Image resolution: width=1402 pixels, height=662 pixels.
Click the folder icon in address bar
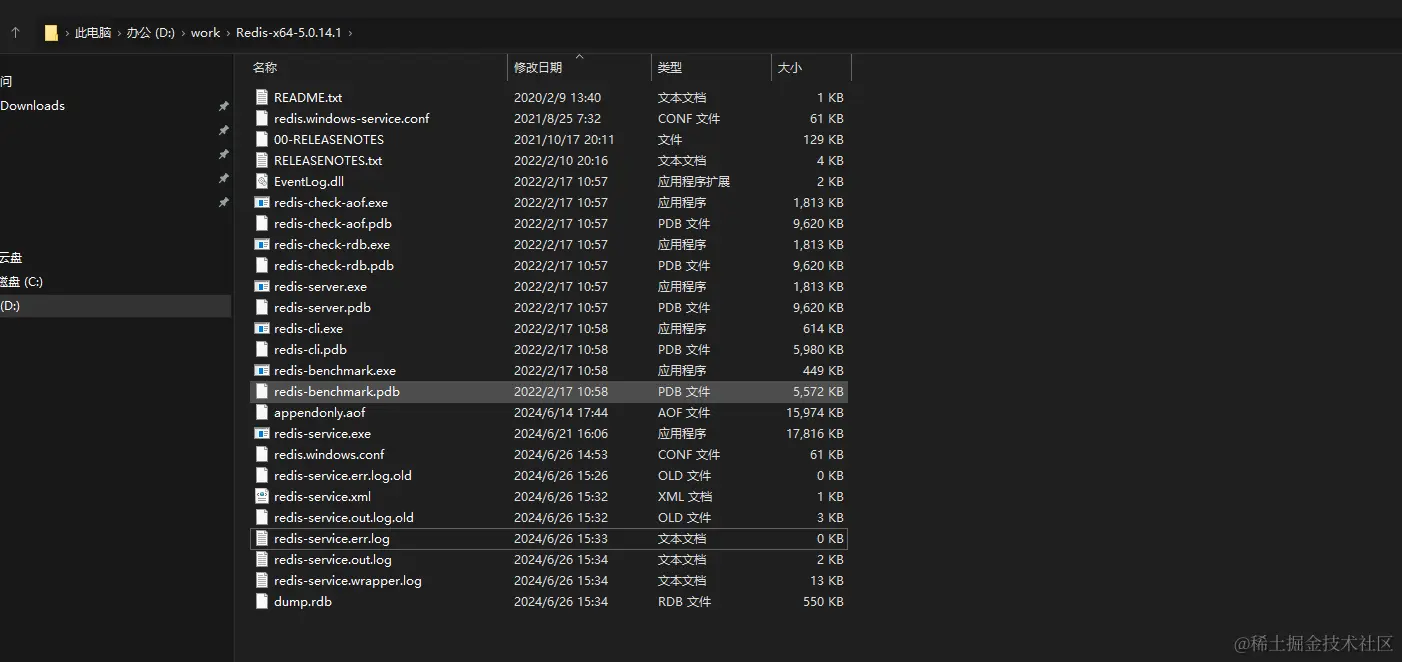tap(51, 33)
